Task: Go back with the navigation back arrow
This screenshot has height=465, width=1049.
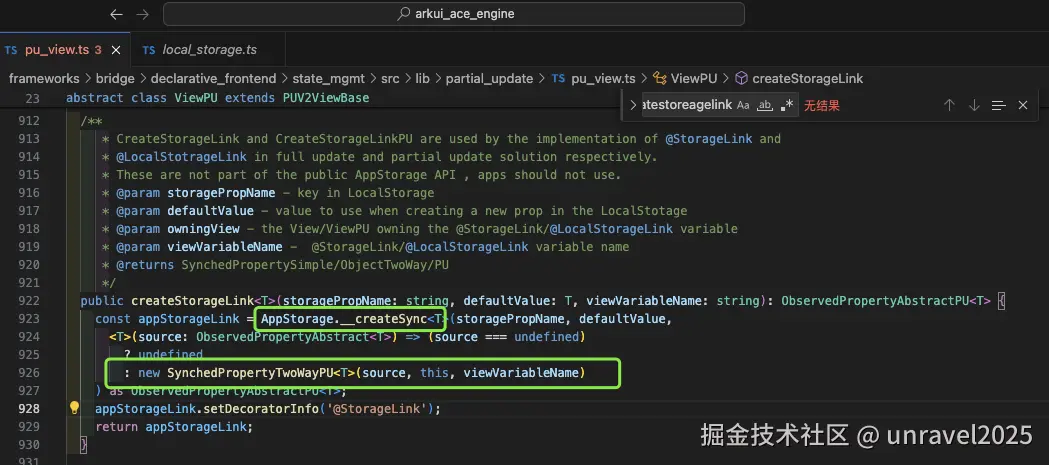Action: (x=116, y=14)
